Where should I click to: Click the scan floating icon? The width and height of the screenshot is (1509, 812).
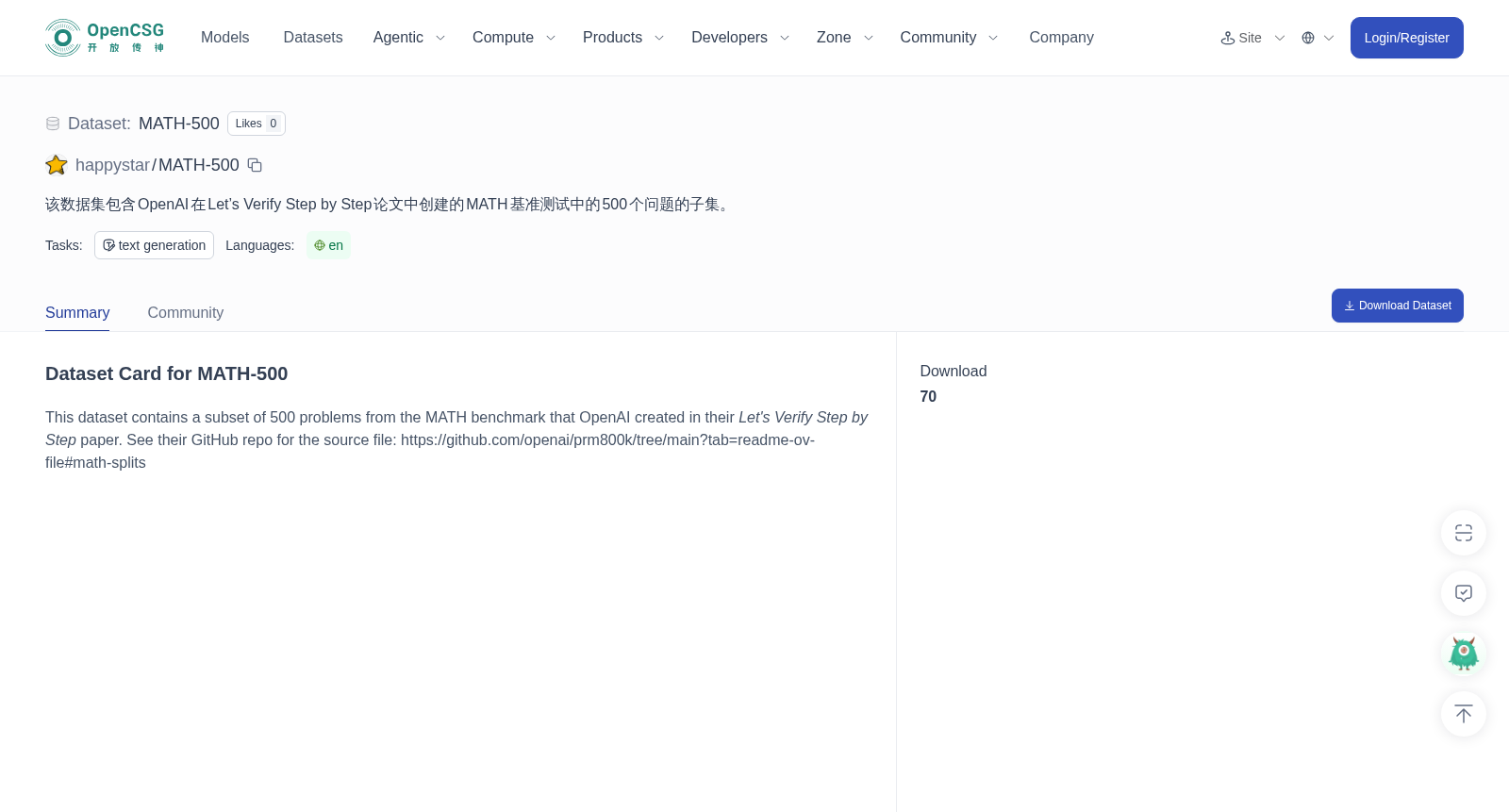1464,533
